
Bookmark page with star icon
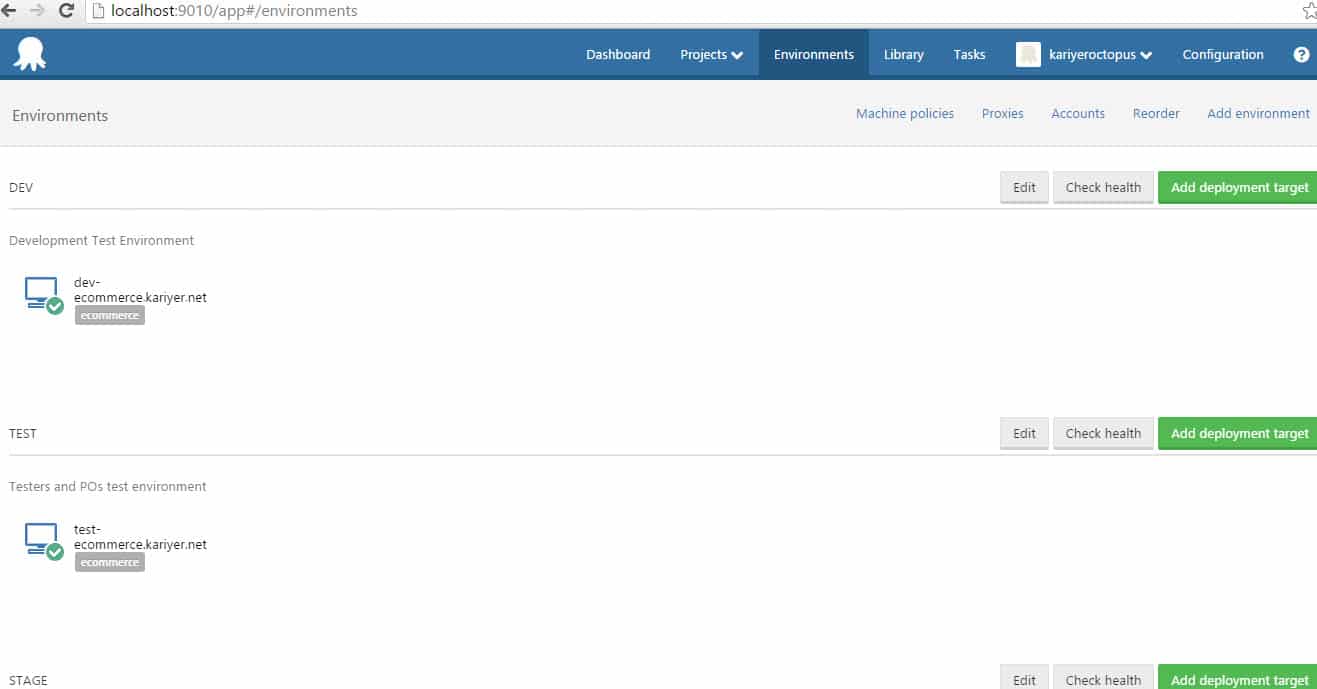(1309, 11)
